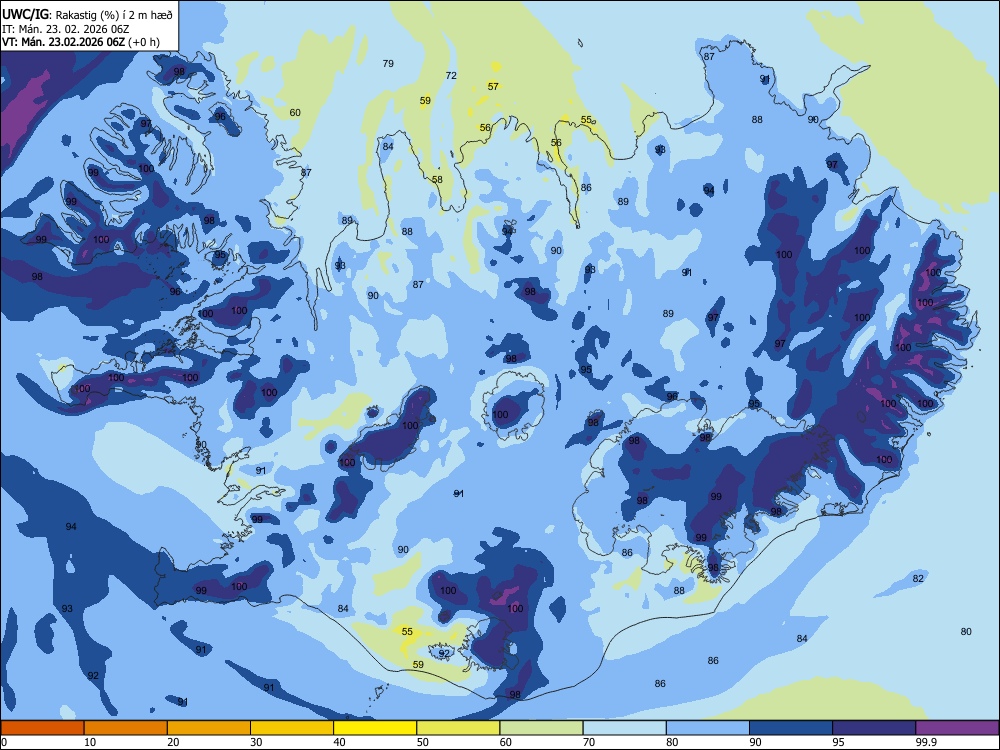Image resolution: width=1000 pixels, height=750 pixels.
Task: Click the orange 10–20 legend swatch
Action: (x=126, y=728)
